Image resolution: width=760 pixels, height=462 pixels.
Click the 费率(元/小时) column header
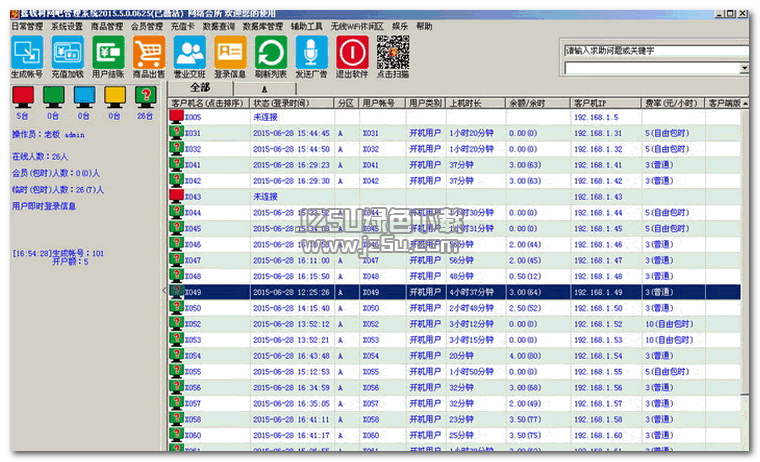pyautogui.click(x=673, y=103)
